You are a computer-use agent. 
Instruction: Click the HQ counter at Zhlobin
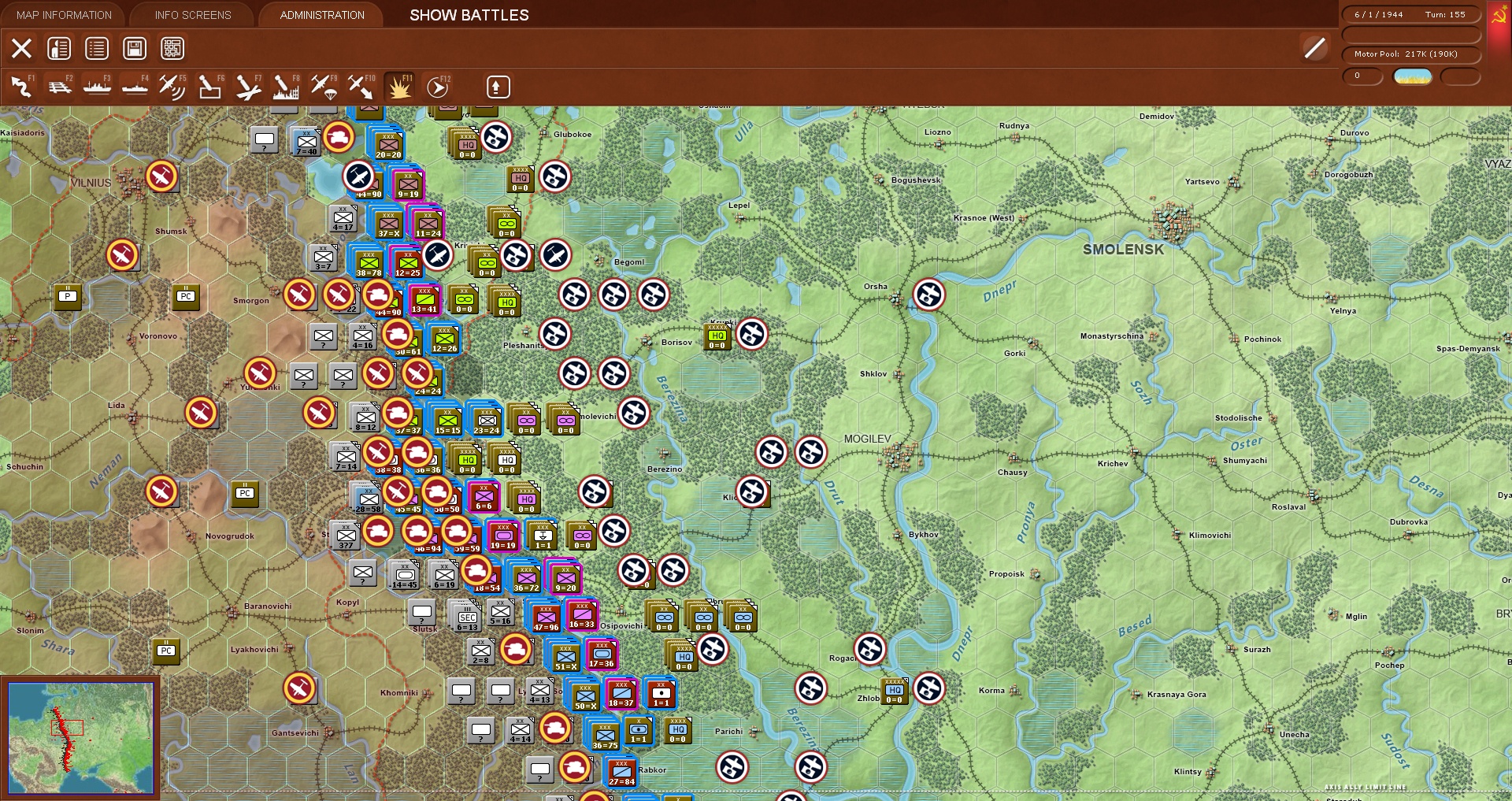click(895, 691)
